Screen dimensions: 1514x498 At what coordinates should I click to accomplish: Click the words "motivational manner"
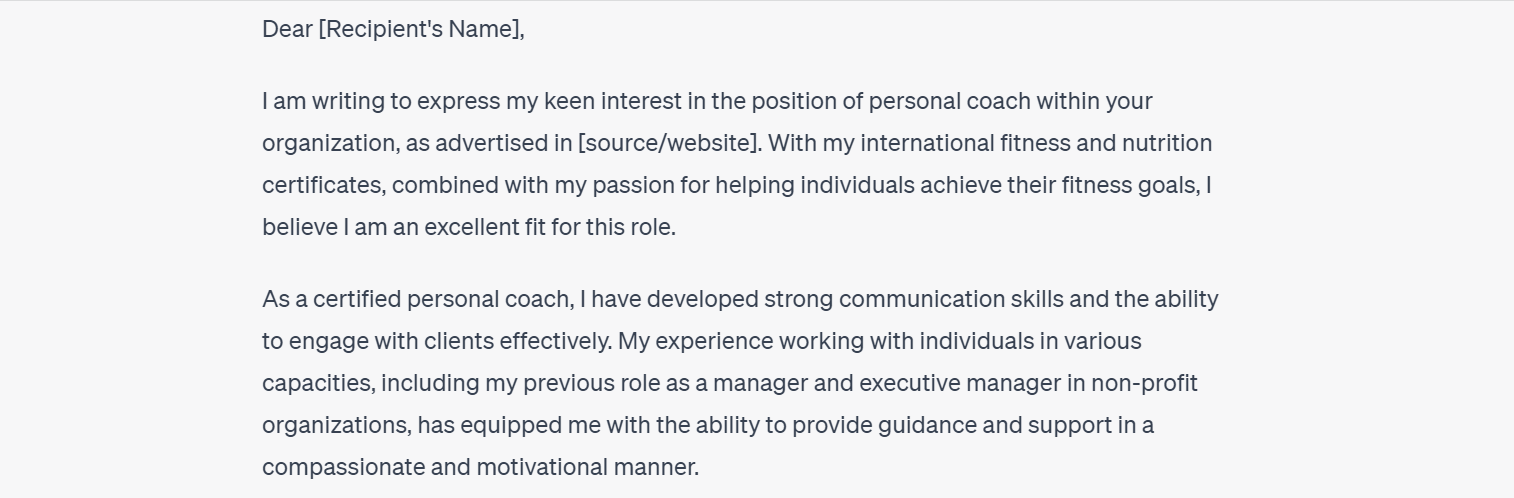pos(586,467)
